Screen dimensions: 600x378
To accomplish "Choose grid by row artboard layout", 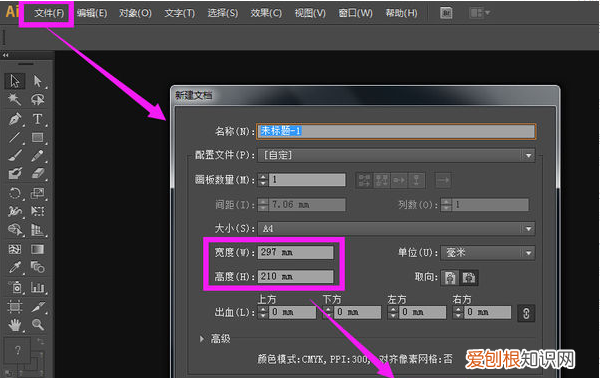I will click(x=364, y=180).
